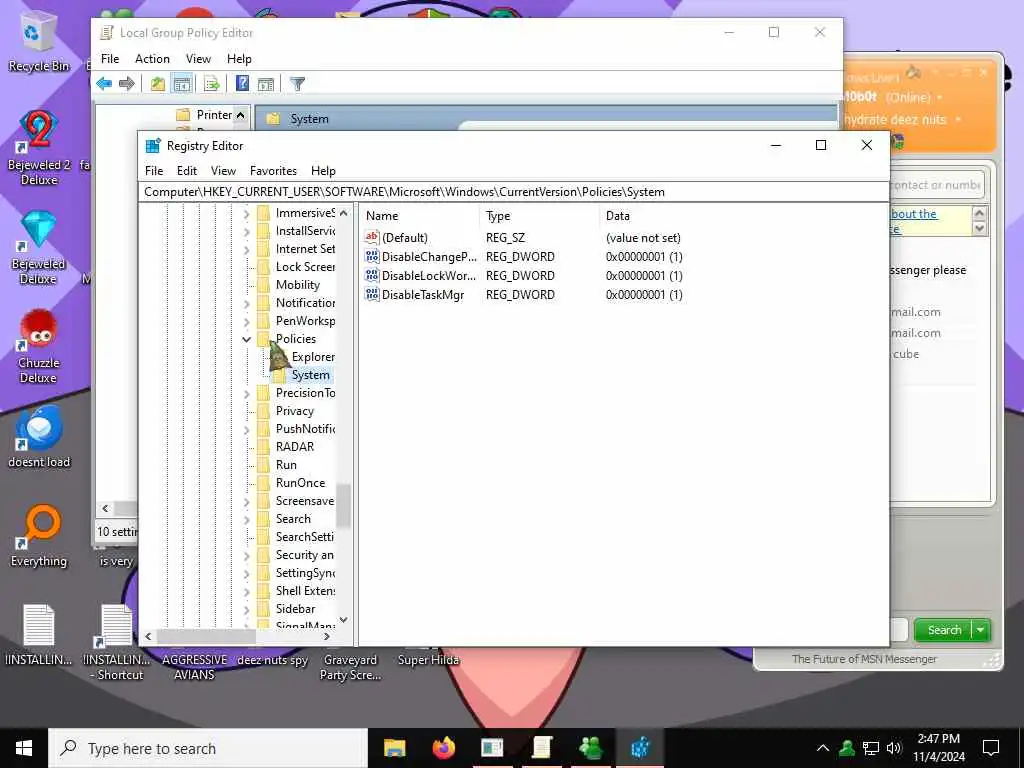Expand the Internet Settings registry key
Screen dimensions: 1024x768
coord(246,249)
